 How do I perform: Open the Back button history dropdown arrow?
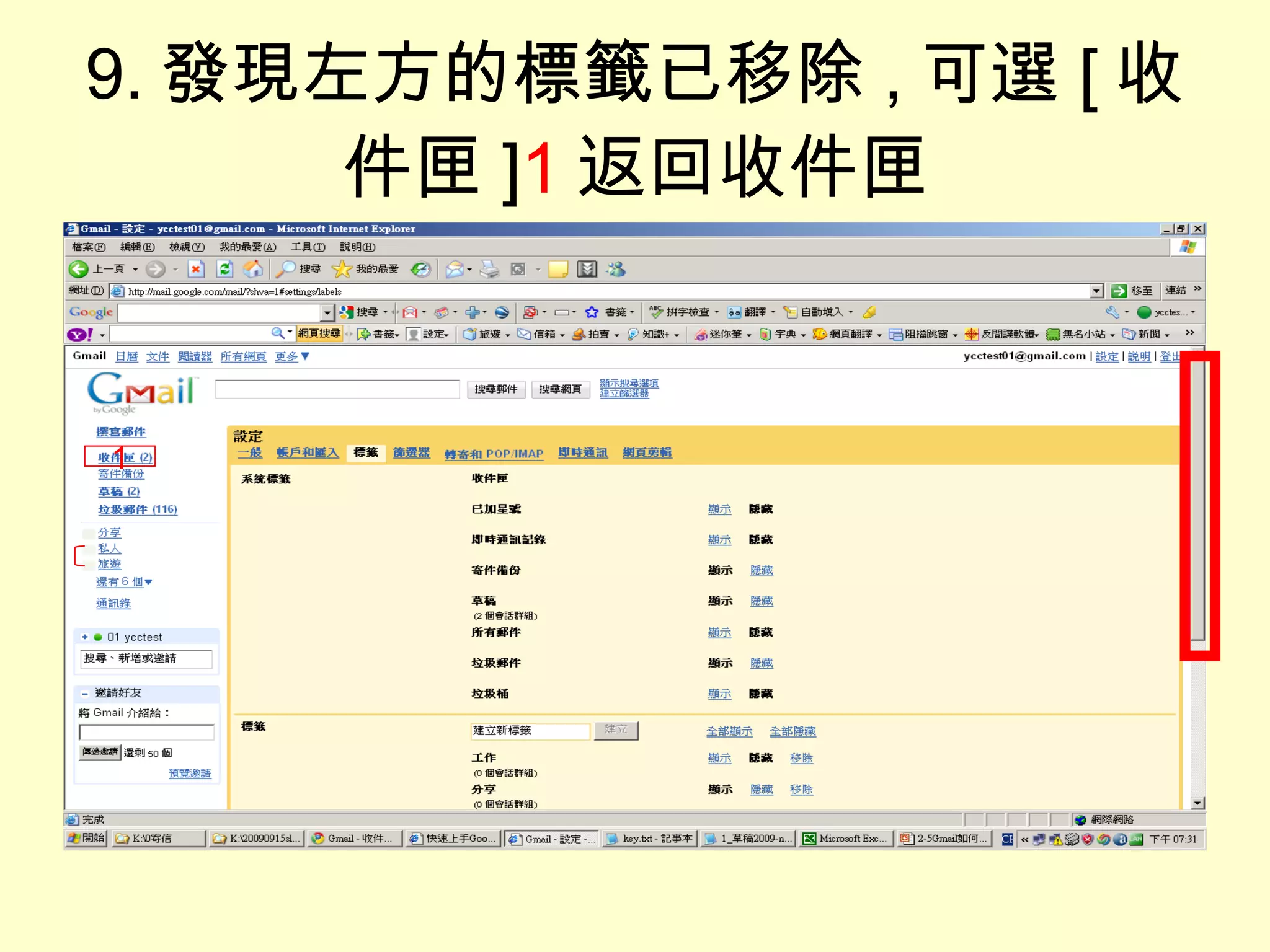[135, 270]
